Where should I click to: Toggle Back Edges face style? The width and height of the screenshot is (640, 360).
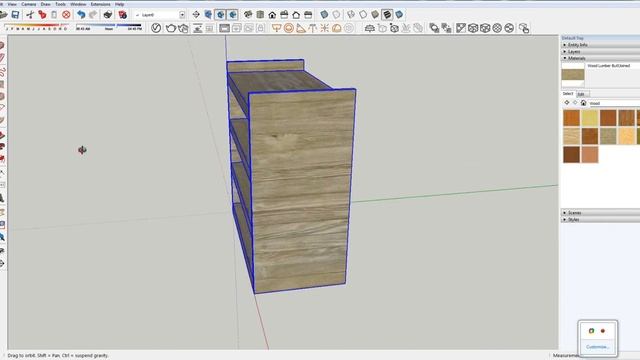pyautogui.click(x=336, y=15)
